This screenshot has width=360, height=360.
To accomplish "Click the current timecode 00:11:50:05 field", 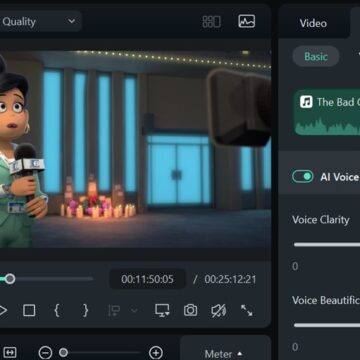I will coord(148,279).
